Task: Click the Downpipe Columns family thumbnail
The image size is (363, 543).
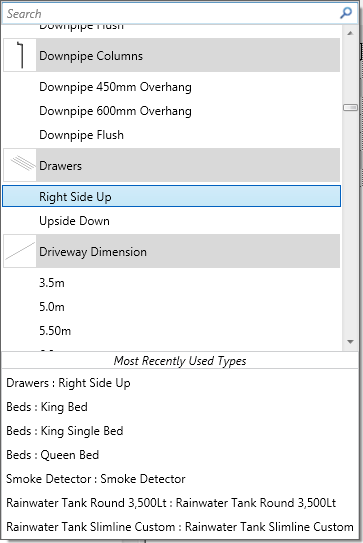Action: click(20, 55)
